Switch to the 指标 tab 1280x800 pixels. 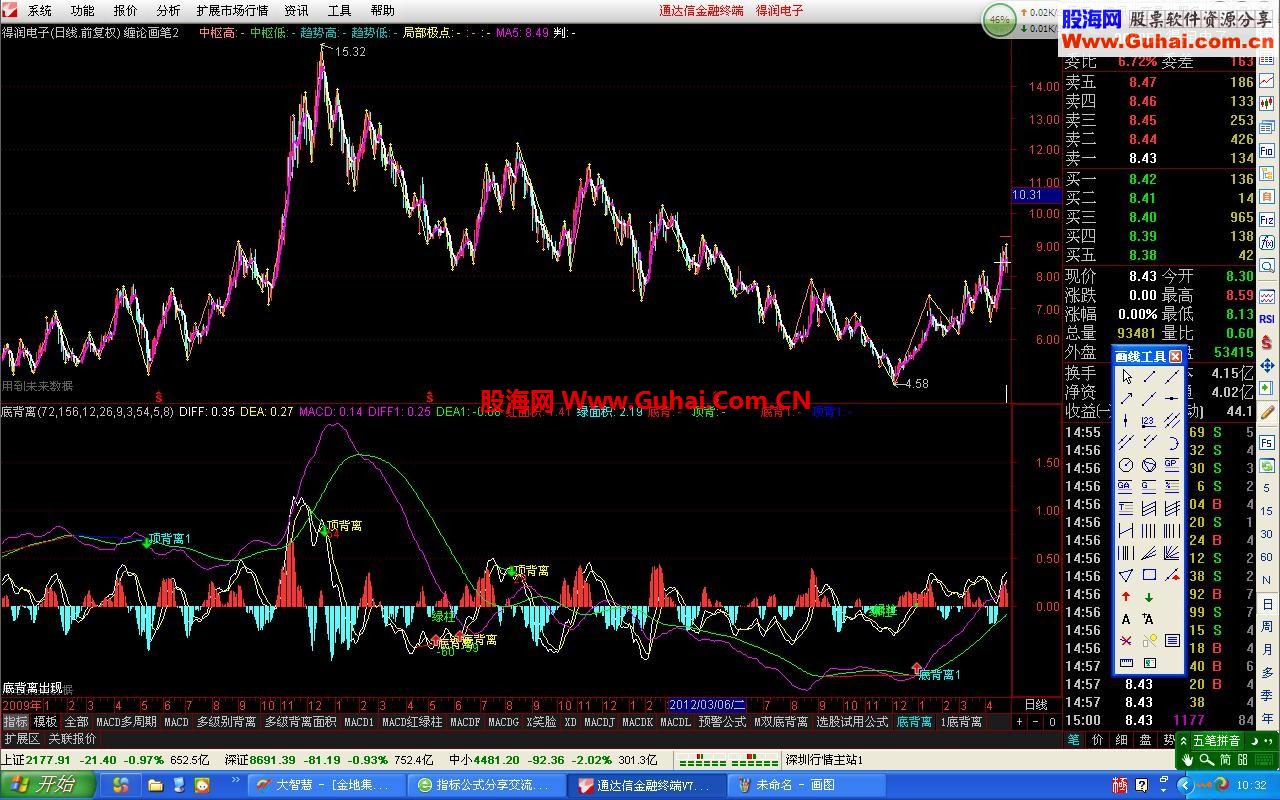coord(15,722)
